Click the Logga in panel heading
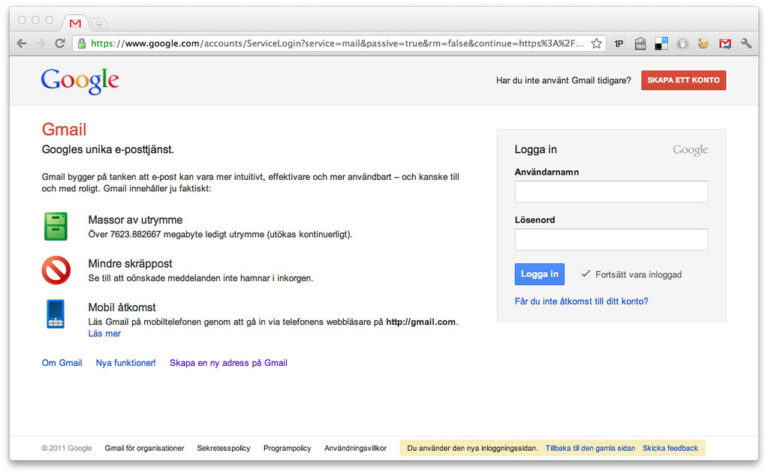 pos(535,149)
